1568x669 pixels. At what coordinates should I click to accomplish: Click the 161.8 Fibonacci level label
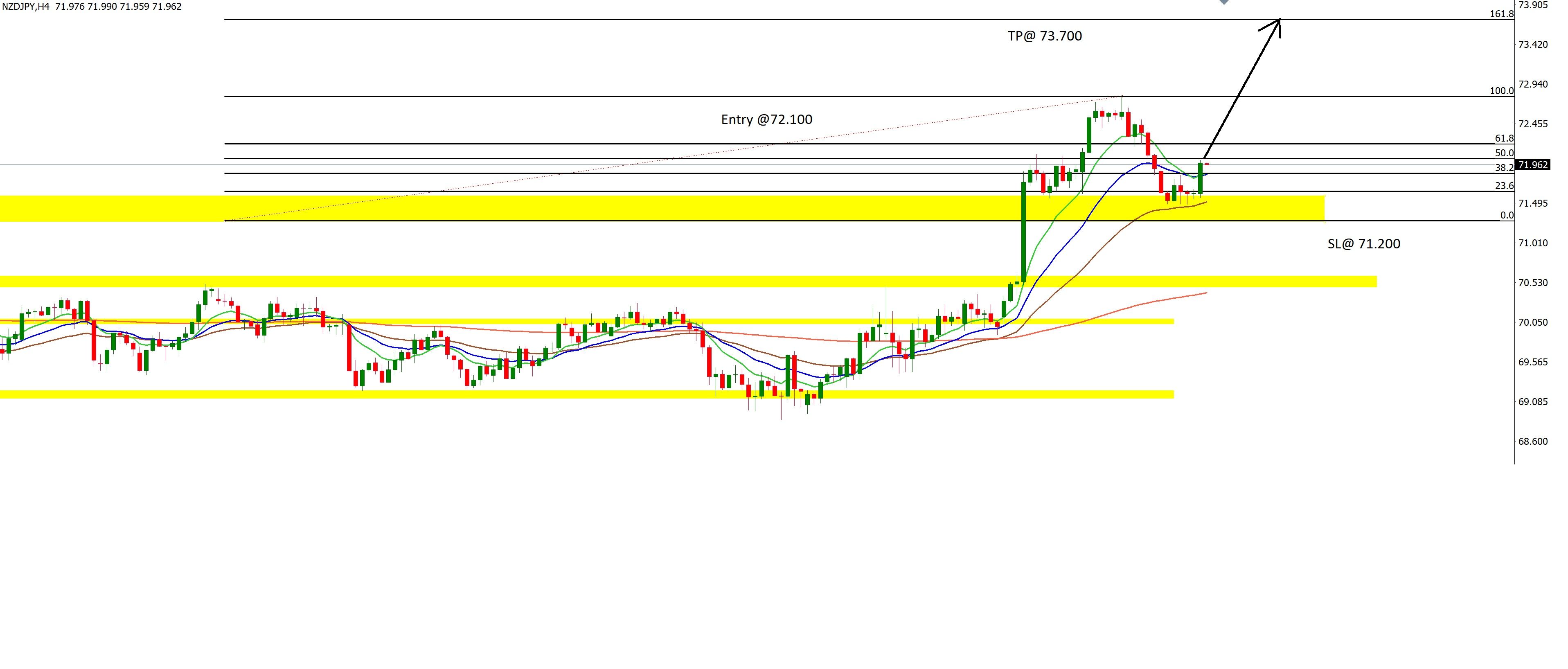pos(1501,14)
